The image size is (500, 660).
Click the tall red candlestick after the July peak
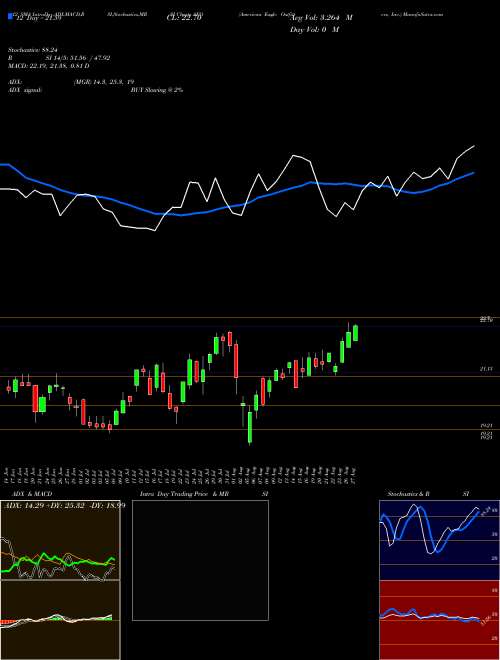(236, 361)
